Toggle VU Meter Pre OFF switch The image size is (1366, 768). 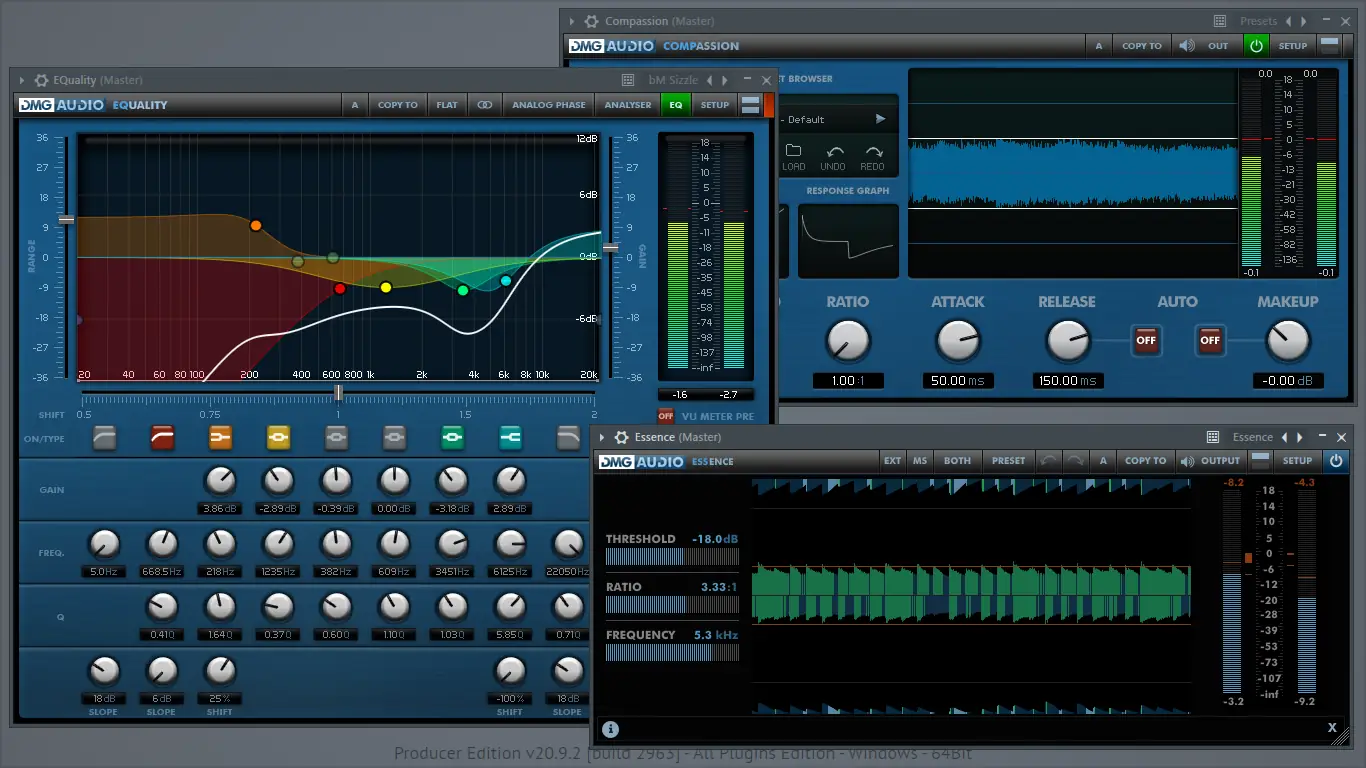pyautogui.click(x=666, y=416)
